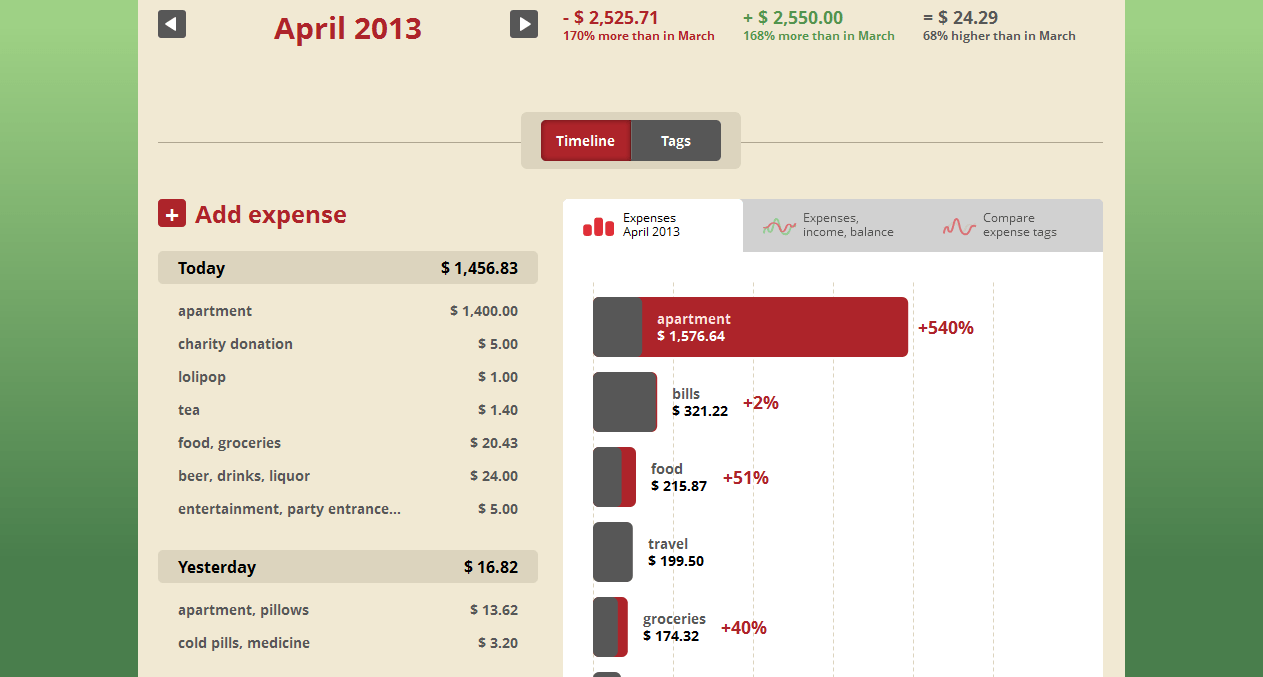The width and height of the screenshot is (1263, 677).
Task: Click the red plus icon beside Add expense
Action: pos(171,213)
